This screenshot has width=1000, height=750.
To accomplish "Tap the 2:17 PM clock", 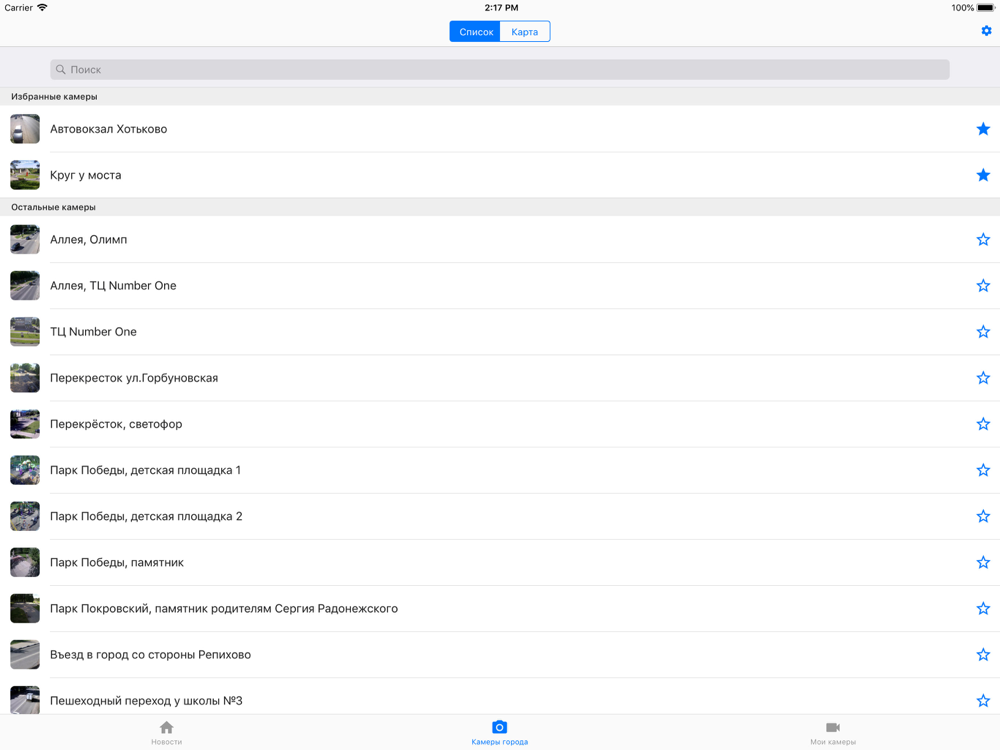I will coord(501,8).
